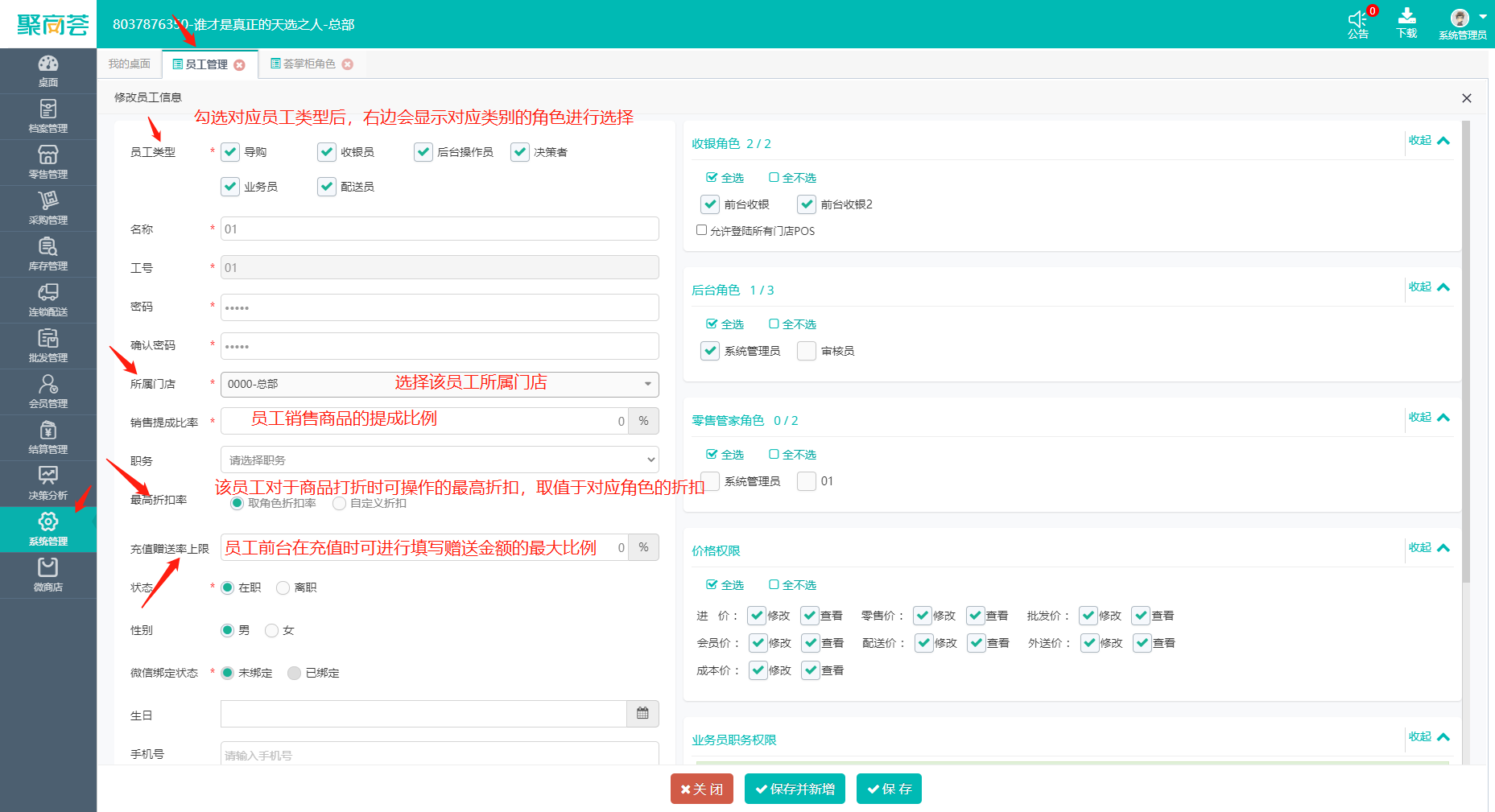Toggle 进价 修改 price permission checkbox

click(x=757, y=616)
